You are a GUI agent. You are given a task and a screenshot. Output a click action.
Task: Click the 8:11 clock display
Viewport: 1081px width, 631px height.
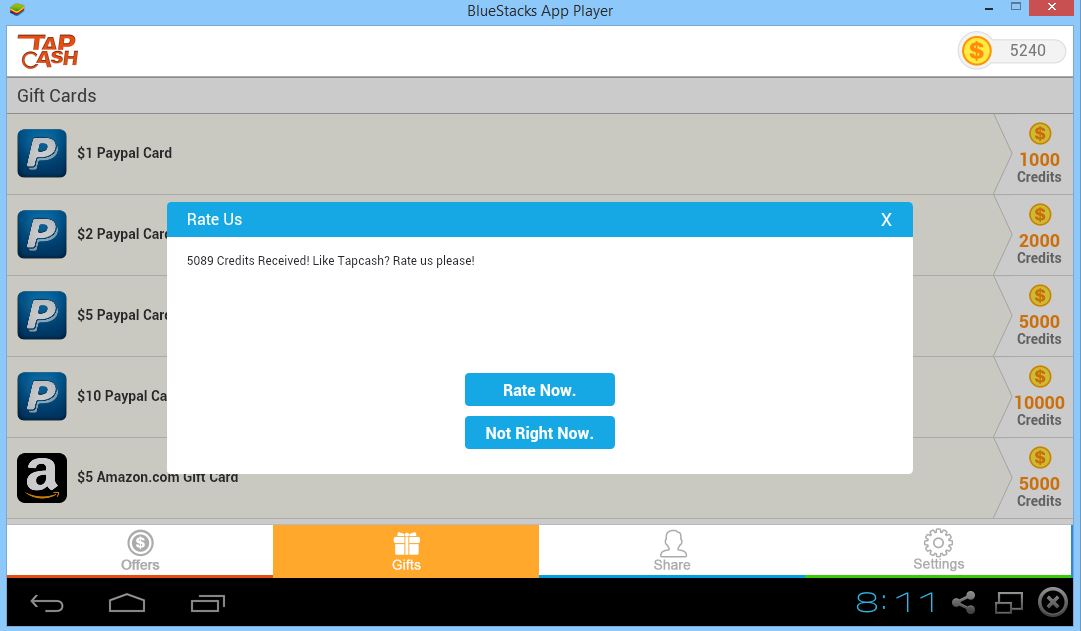(896, 602)
